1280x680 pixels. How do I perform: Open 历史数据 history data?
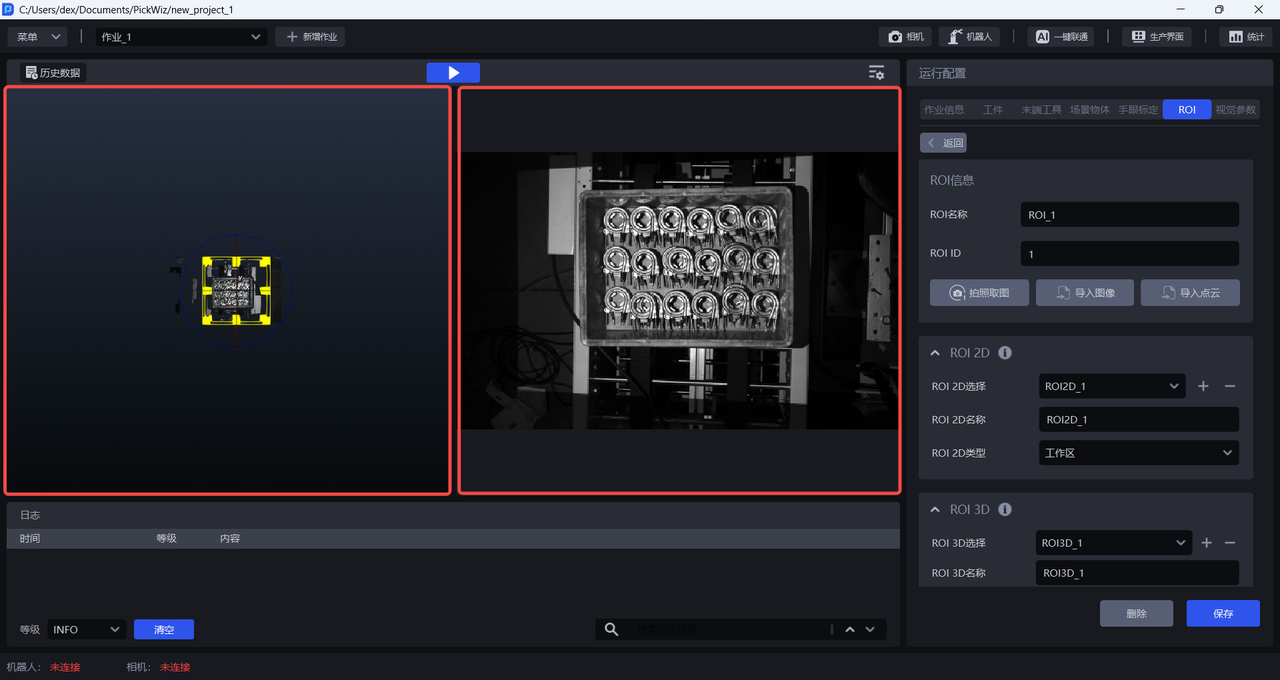click(x=54, y=73)
